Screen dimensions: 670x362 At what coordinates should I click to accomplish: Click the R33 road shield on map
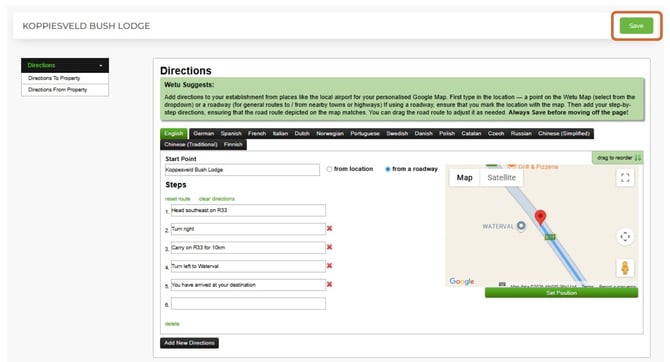pyautogui.click(x=550, y=237)
